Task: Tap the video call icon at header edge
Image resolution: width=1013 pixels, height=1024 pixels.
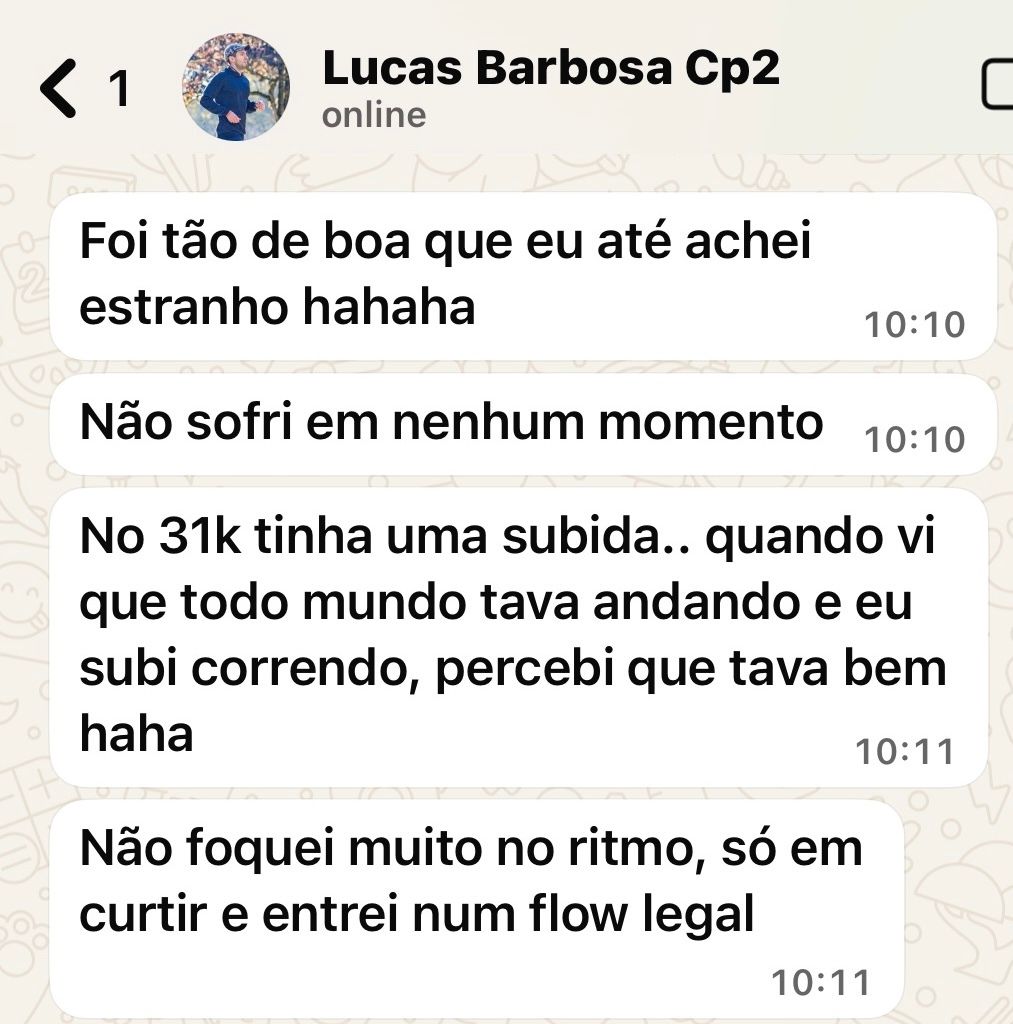Action: [x=997, y=84]
